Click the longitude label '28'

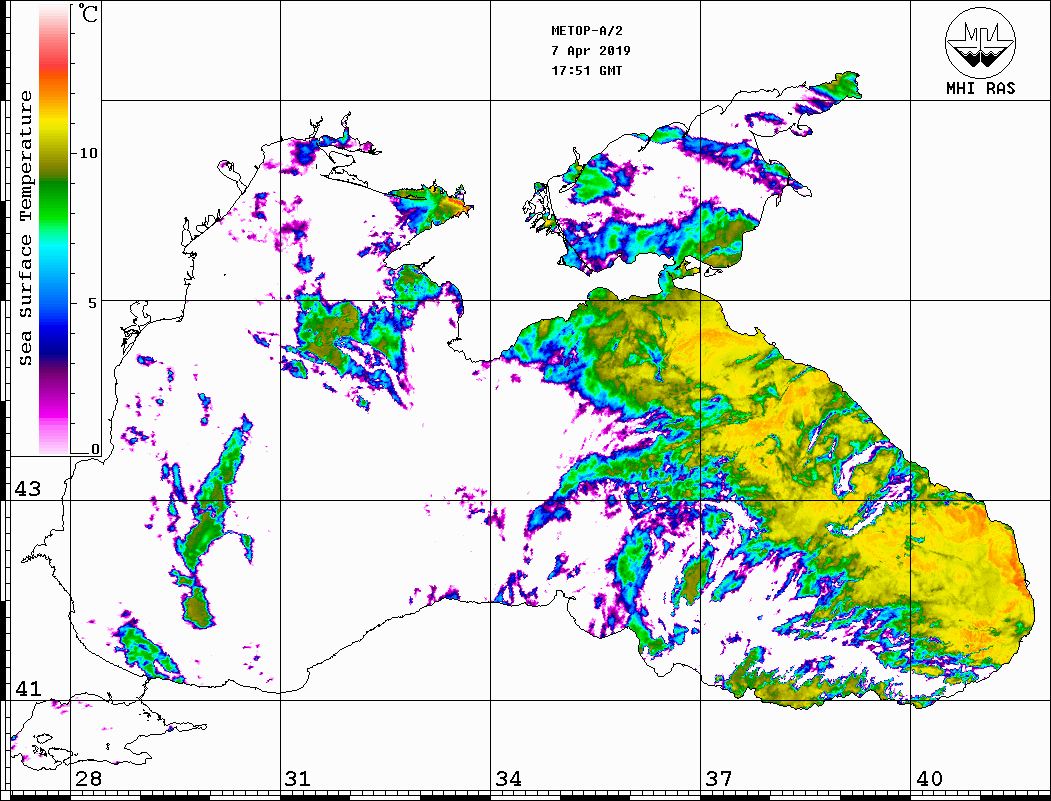click(88, 778)
